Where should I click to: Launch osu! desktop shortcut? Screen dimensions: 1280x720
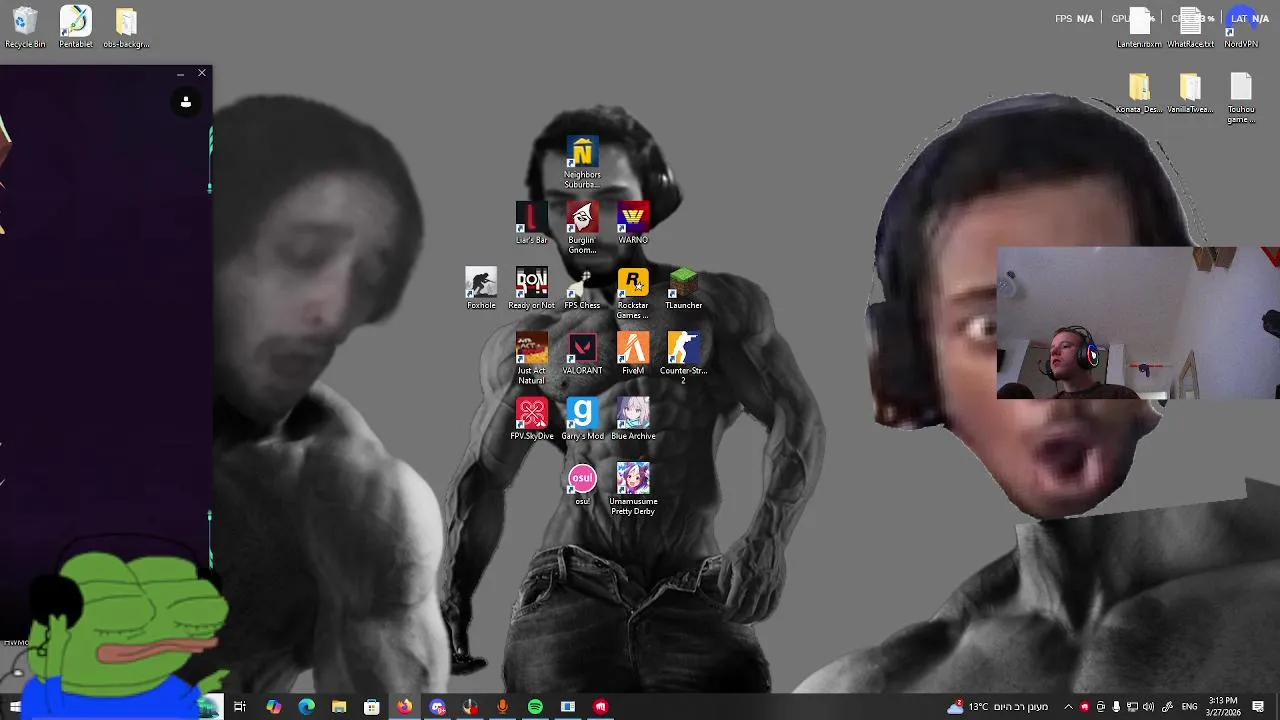coord(582,484)
